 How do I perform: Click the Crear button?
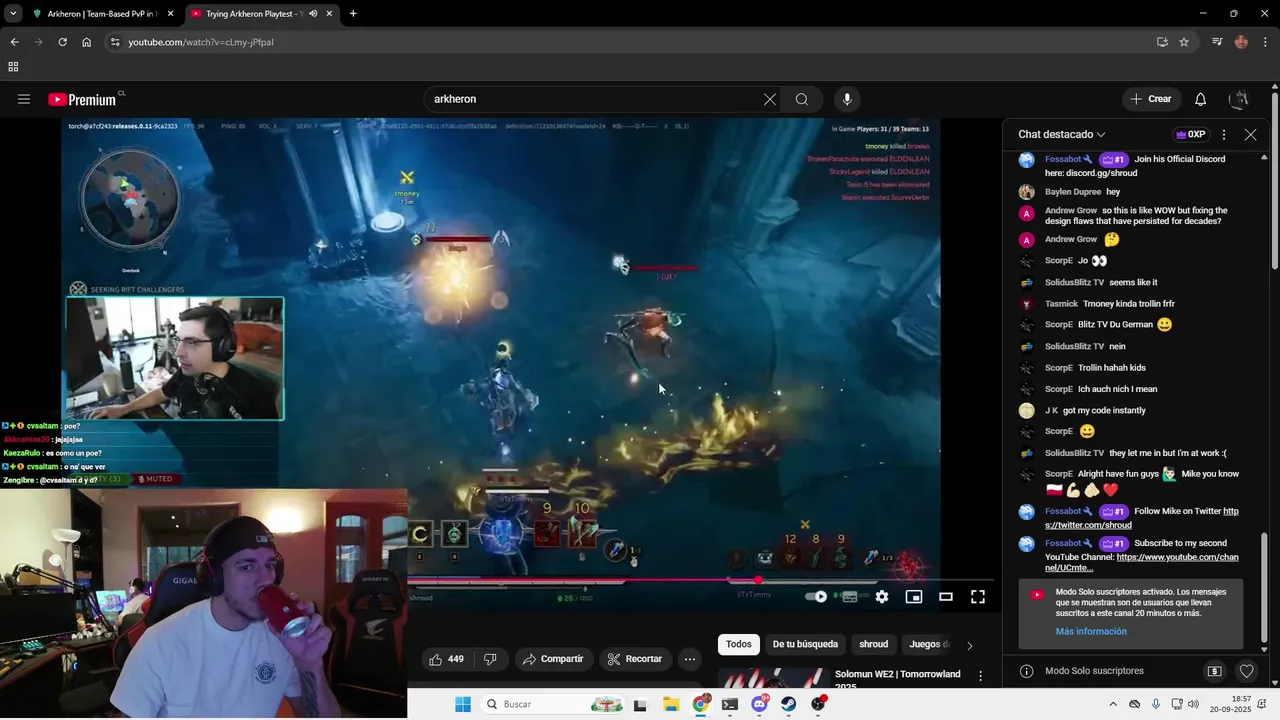[x=1150, y=99]
